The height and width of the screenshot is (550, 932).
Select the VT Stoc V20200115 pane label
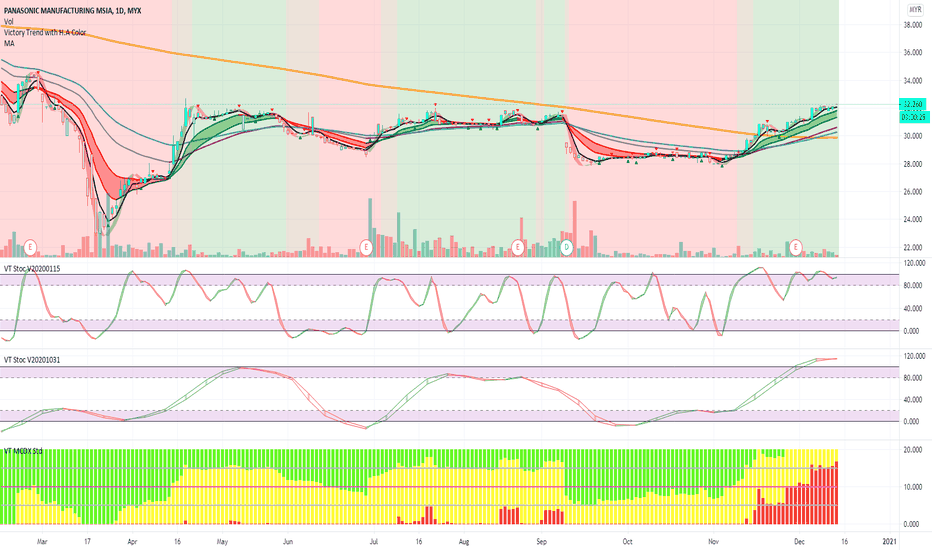click(x=32, y=269)
